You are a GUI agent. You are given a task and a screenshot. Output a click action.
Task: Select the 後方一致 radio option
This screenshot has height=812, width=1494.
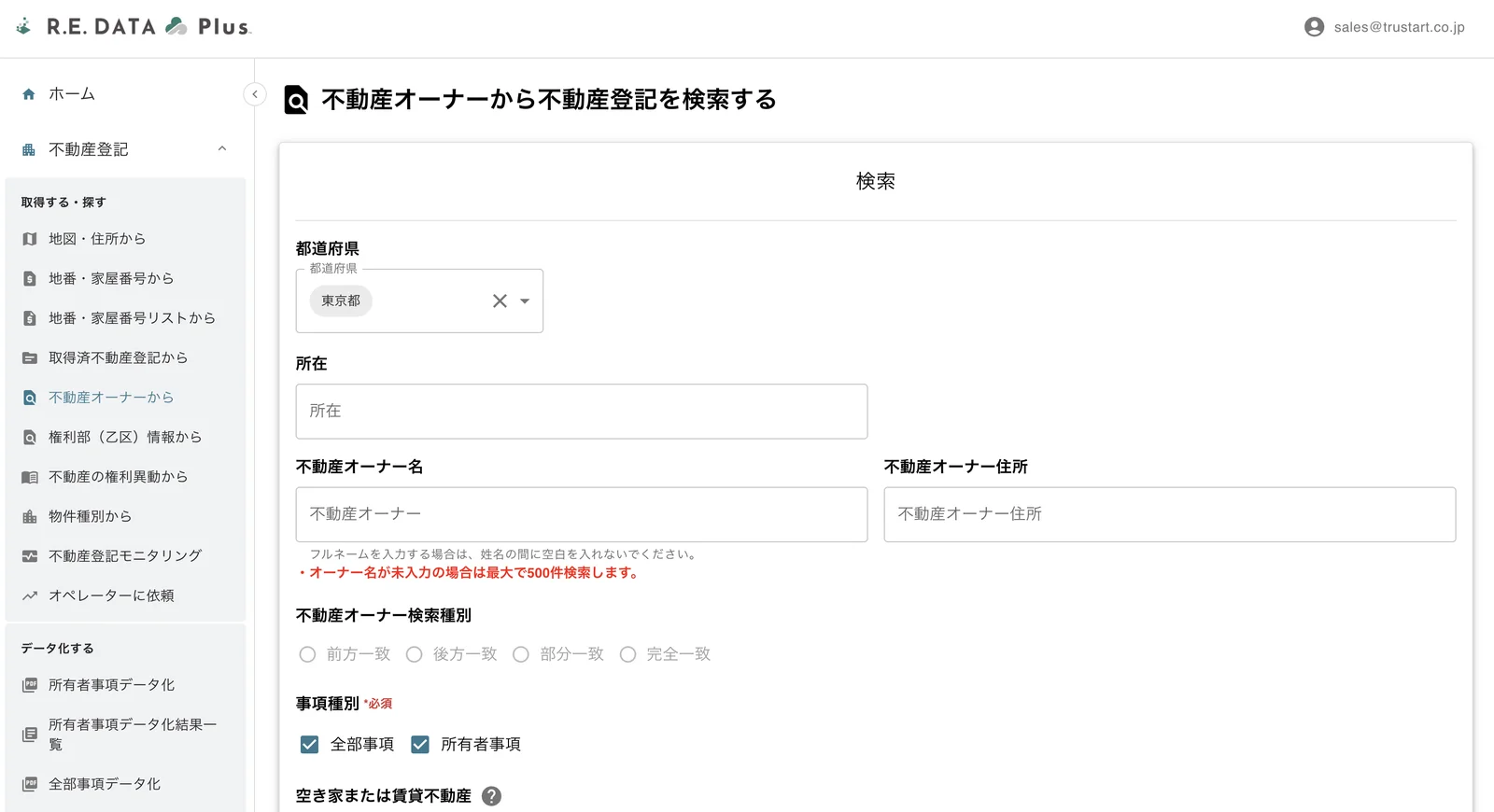(415, 654)
